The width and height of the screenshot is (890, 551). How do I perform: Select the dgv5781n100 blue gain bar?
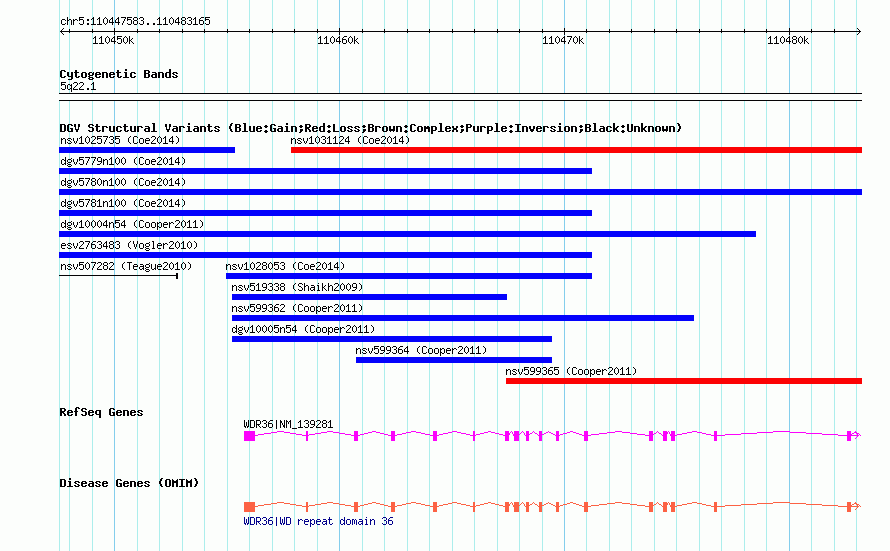[x=325, y=213]
